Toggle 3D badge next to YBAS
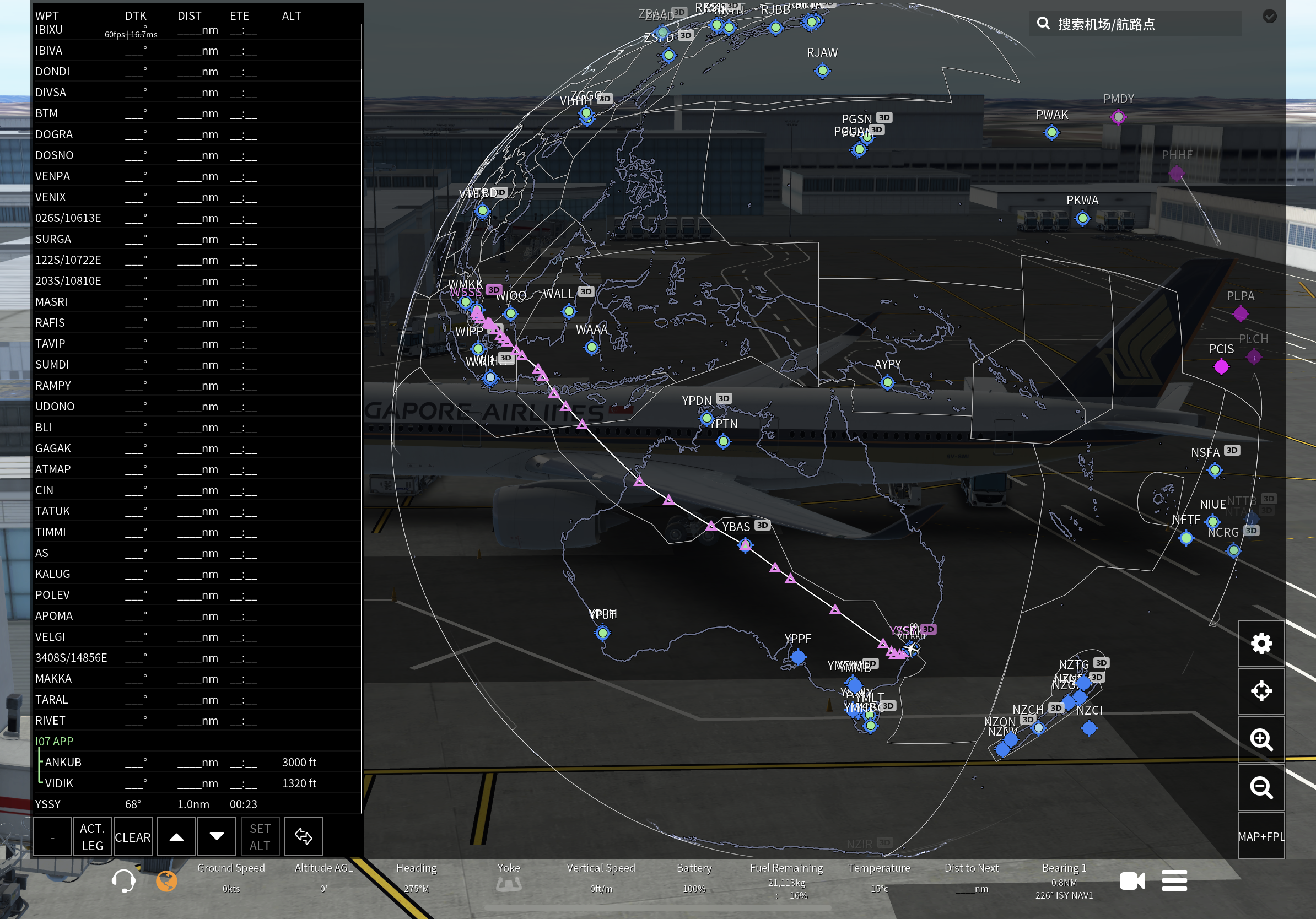 point(762,525)
